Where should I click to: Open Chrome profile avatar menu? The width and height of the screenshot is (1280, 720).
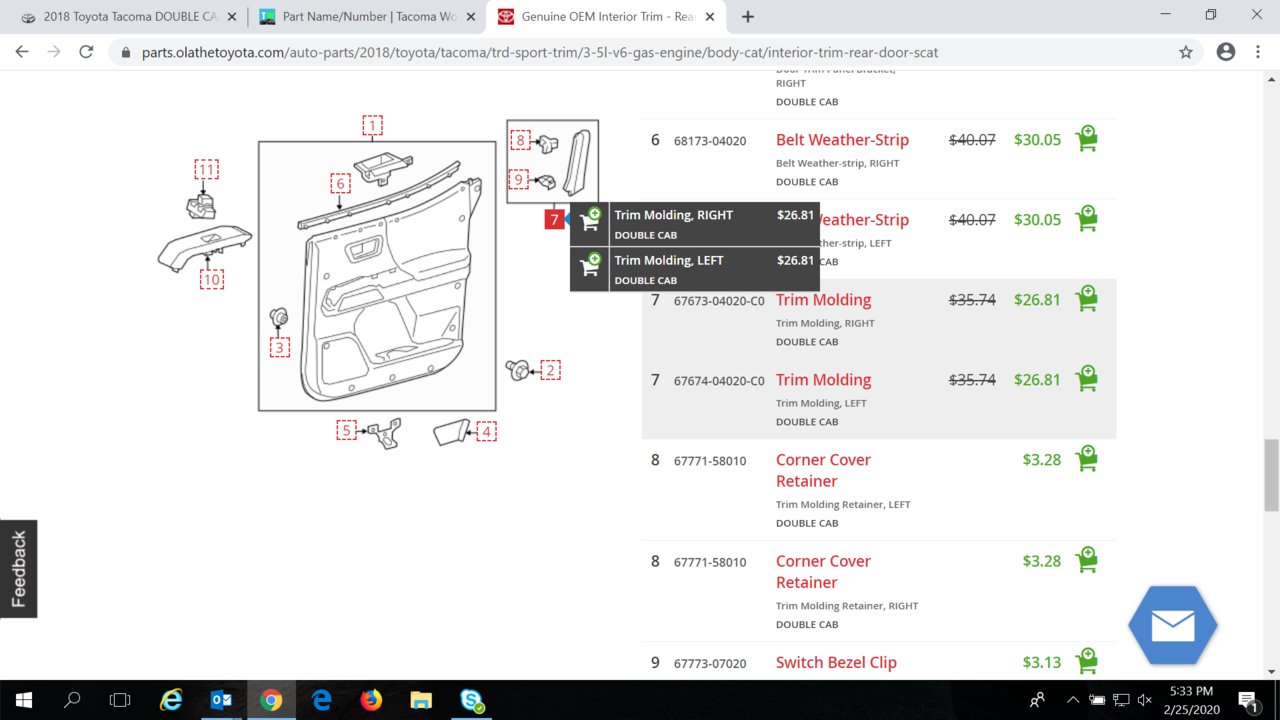(x=1226, y=52)
